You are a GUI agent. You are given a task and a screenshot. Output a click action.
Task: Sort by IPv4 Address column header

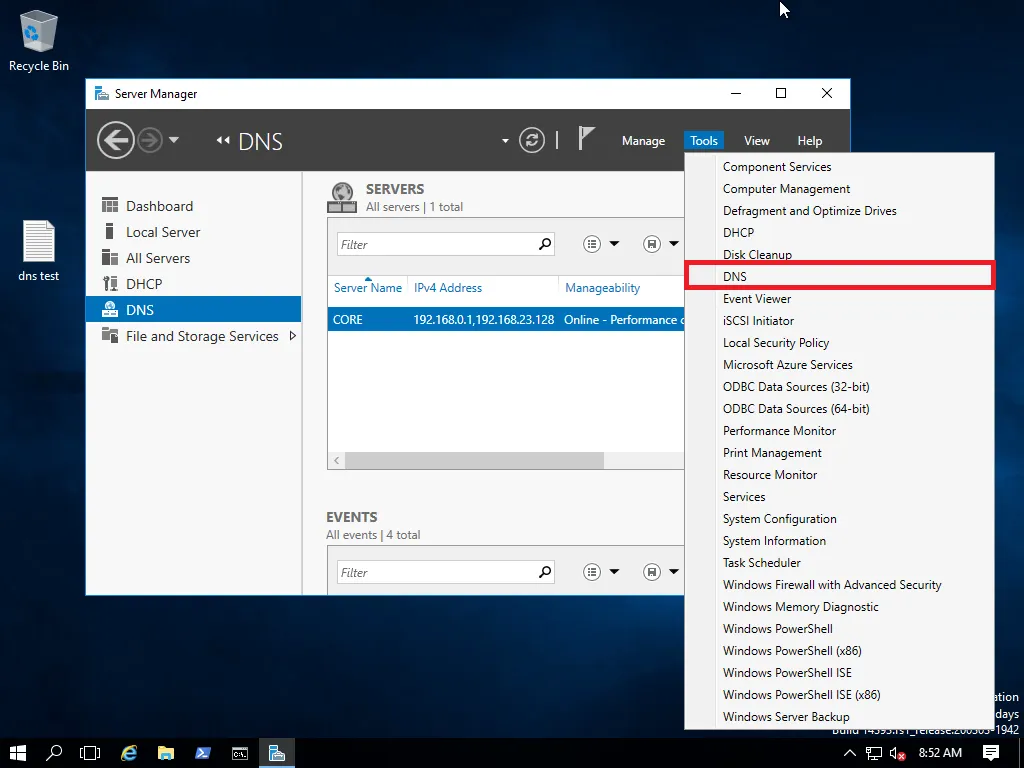click(448, 287)
